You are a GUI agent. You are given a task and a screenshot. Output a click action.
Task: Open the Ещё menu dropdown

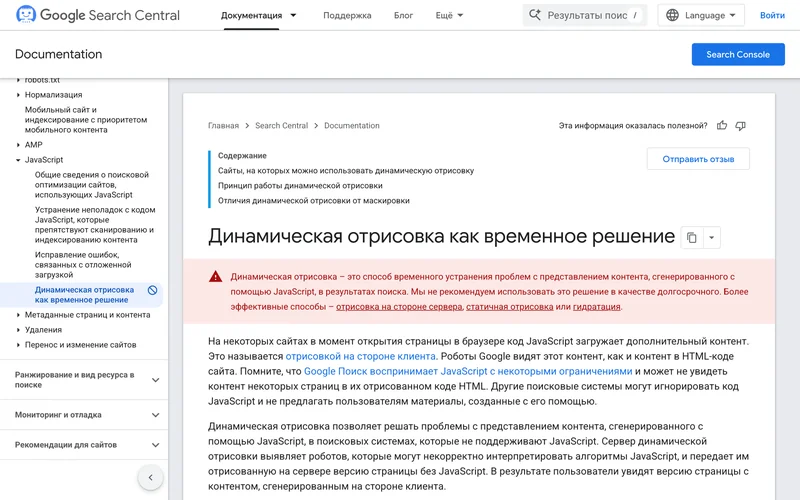[x=449, y=15]
